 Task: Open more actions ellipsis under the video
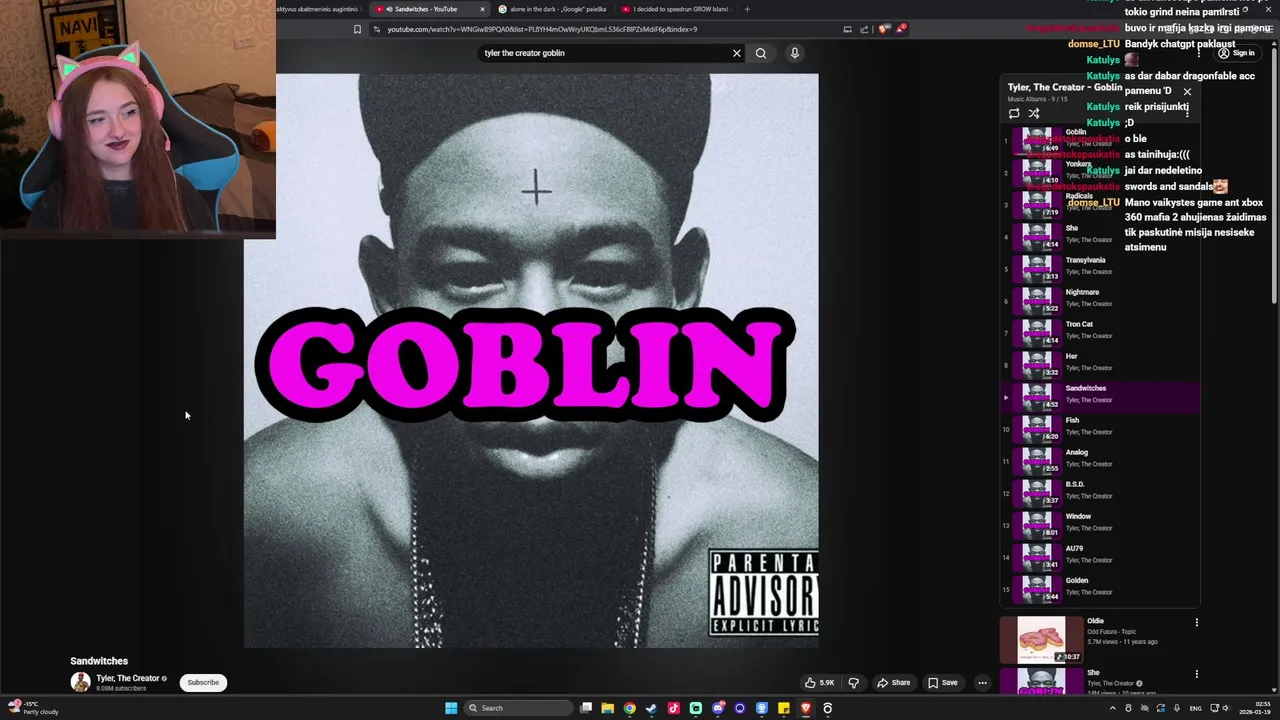click(x=982, y=683)
